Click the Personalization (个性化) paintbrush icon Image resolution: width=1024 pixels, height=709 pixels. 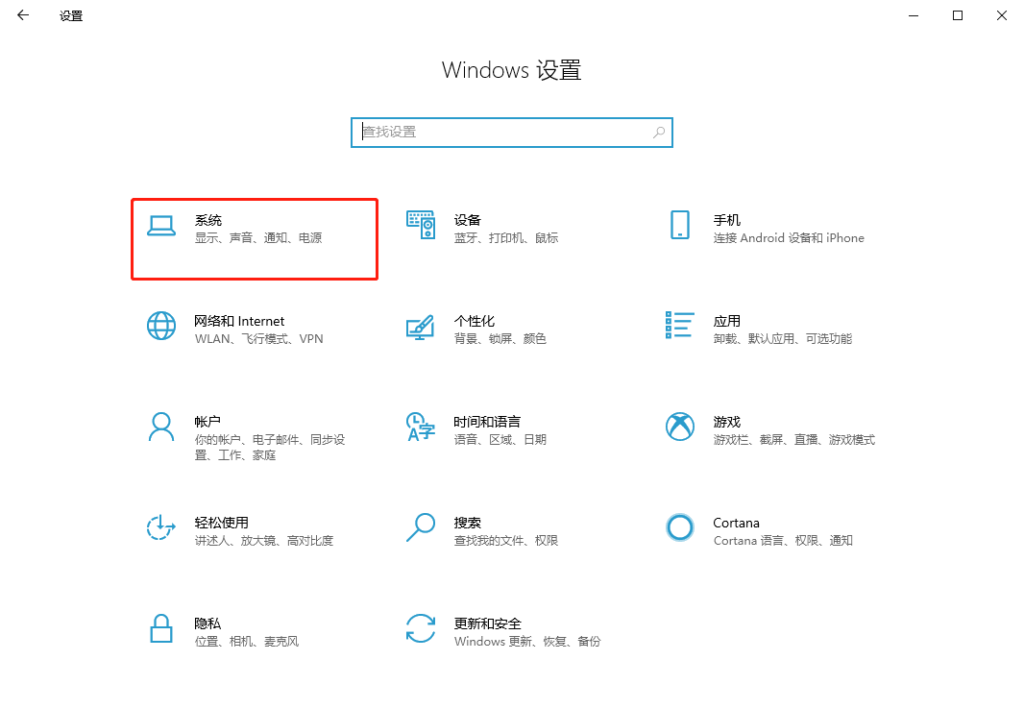420,327
